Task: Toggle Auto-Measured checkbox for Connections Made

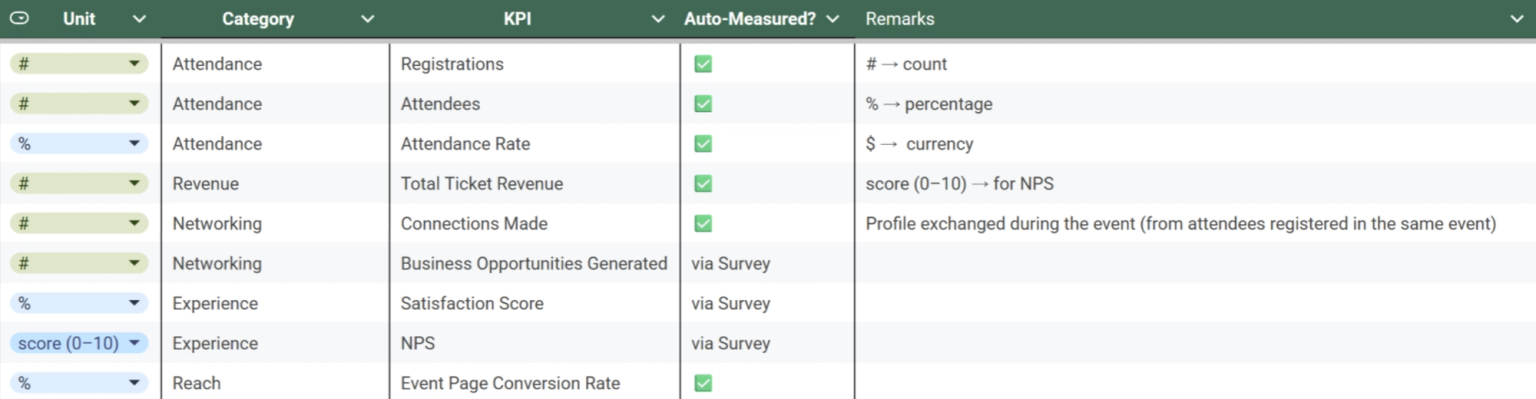Action: (703, 224)
